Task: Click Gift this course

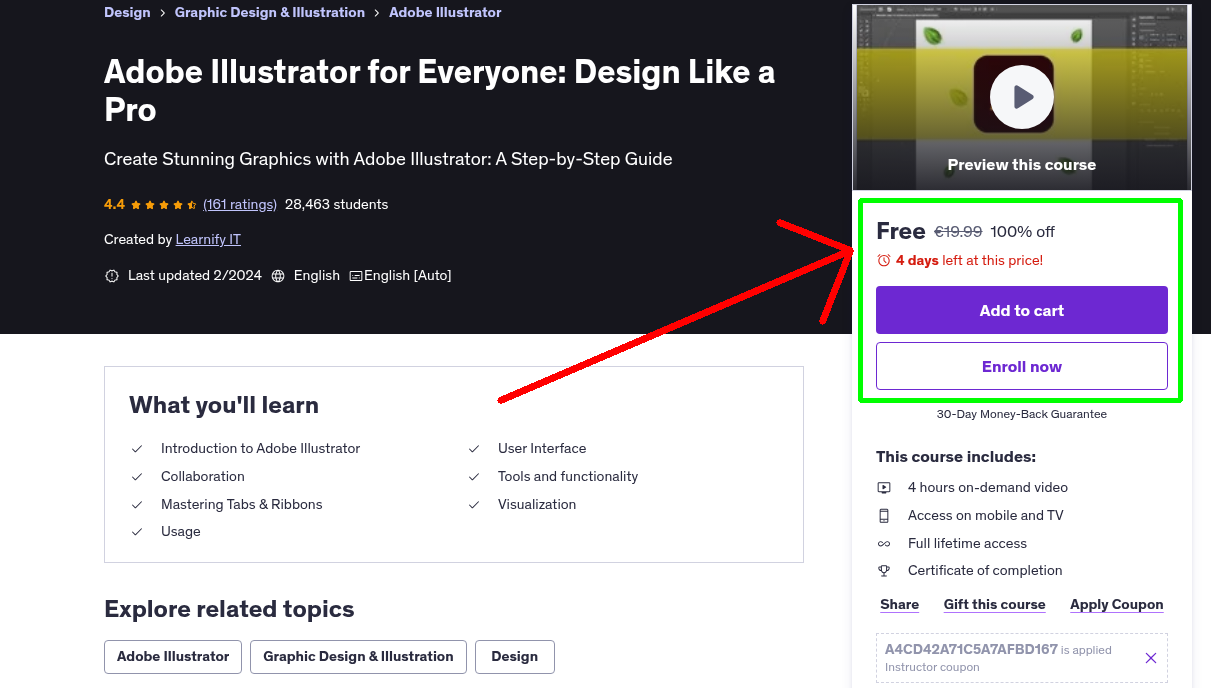Action: pos(995,605)
